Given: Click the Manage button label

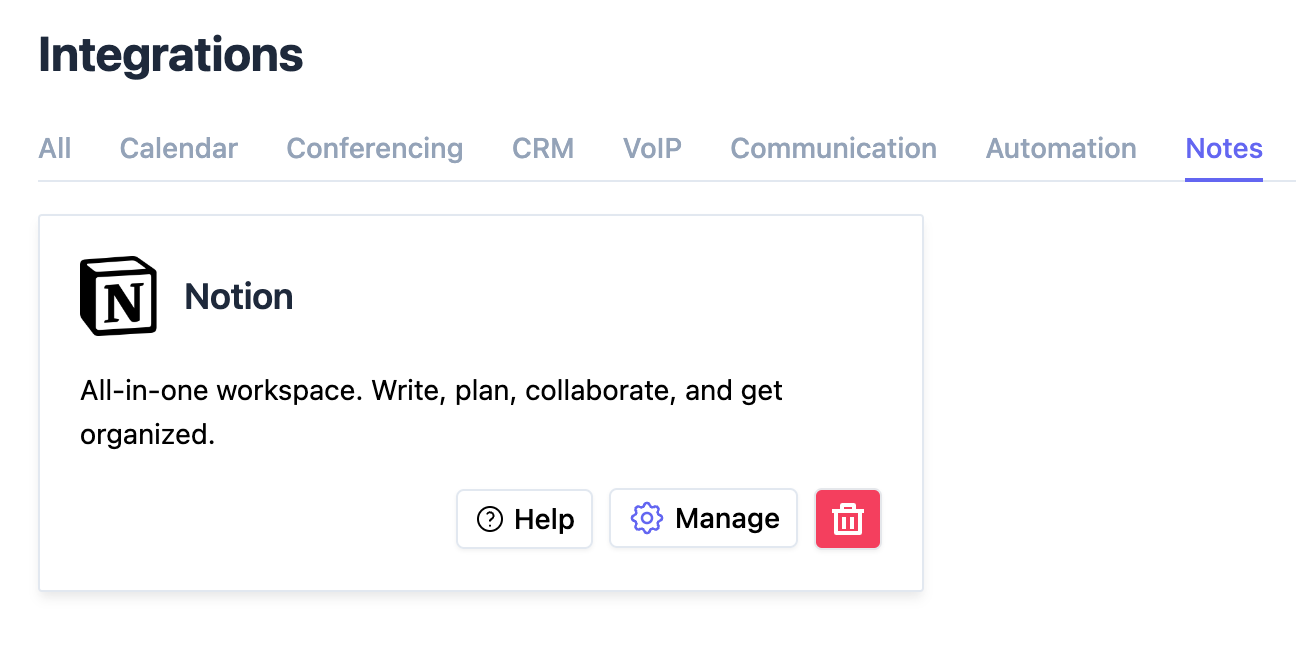Looking at the screenshot, I should click(727, 518).
